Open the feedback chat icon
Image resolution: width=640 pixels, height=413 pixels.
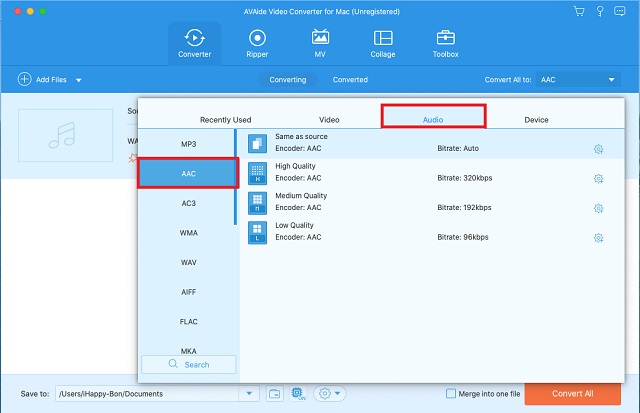coord(620,11)
